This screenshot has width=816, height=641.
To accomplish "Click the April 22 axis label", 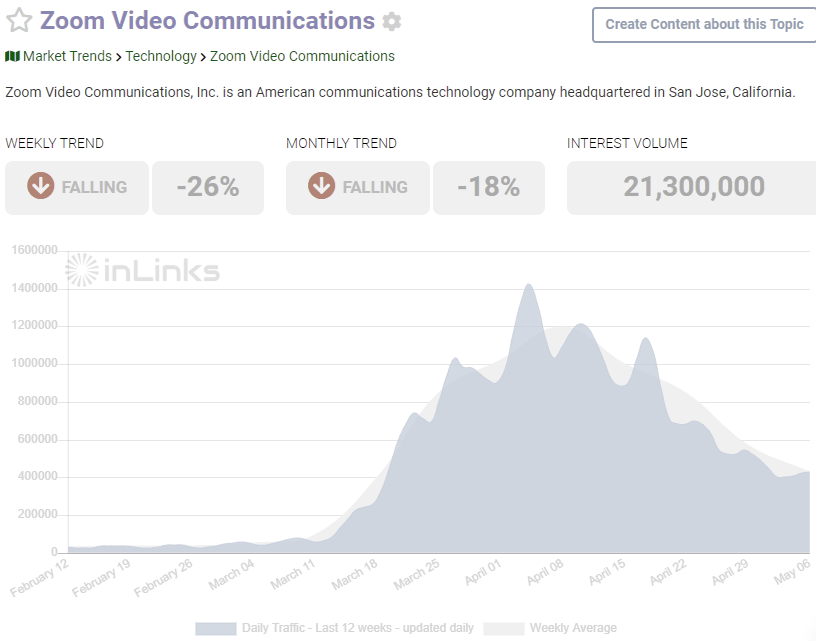I will click(668, 572).
